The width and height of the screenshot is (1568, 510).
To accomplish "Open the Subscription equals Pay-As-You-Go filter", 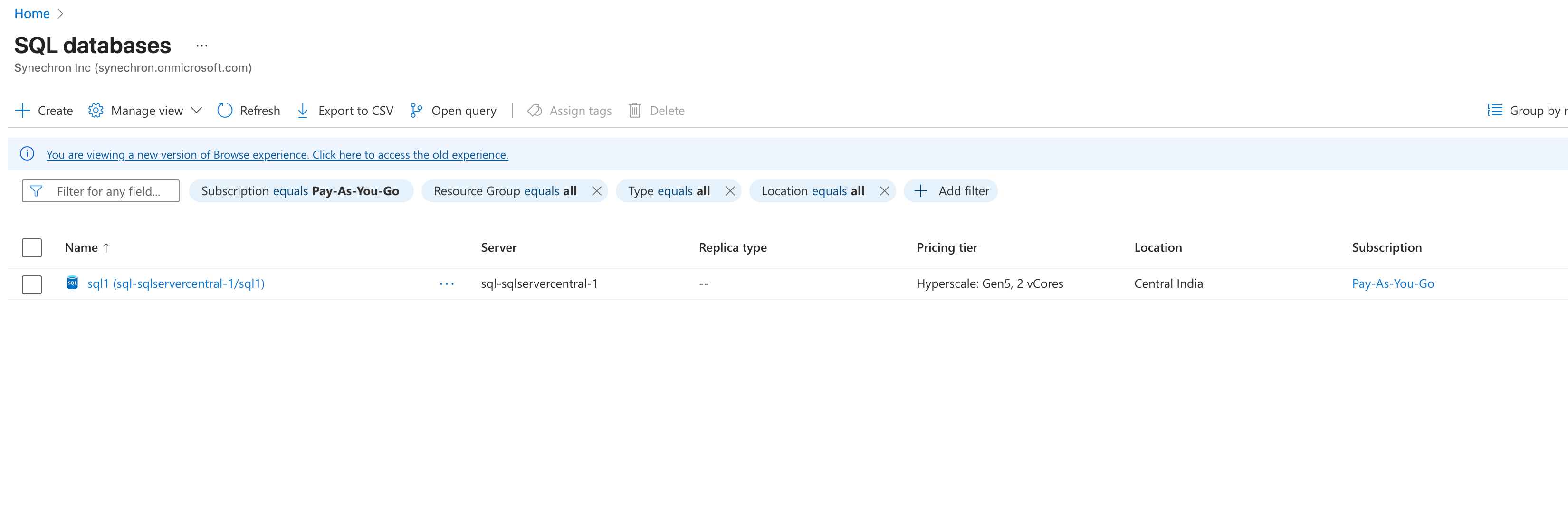I will pos(300,191).
